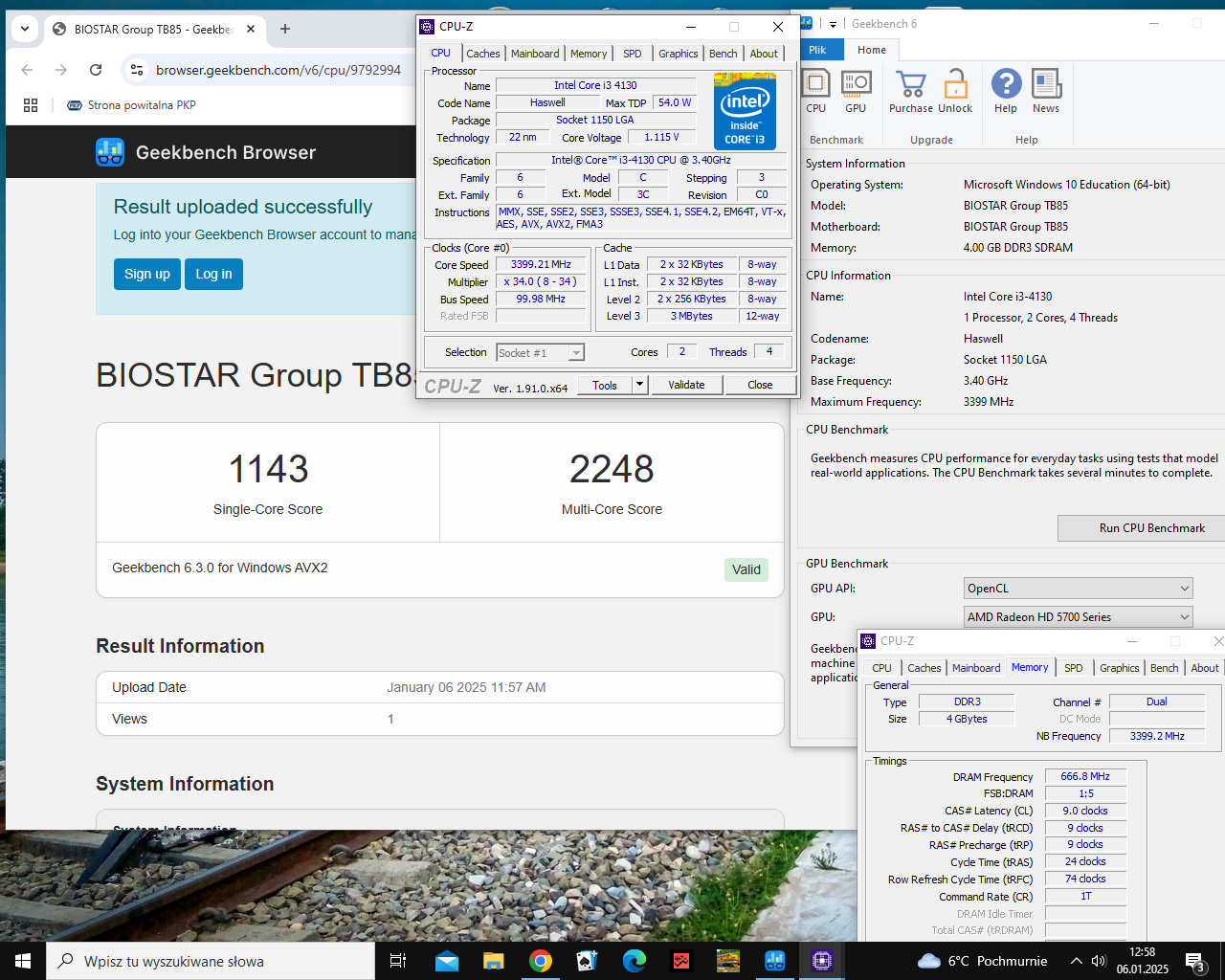Click the Geekbench CPU benchmark icon
The image size is (1225, 980).
tap(816, 84)
